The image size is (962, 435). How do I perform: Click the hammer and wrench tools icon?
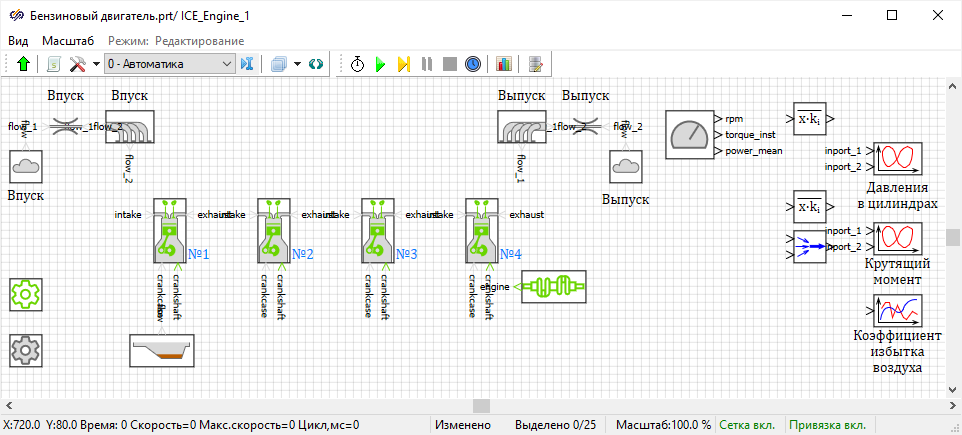pyautogui.click(x=78, y=64)
